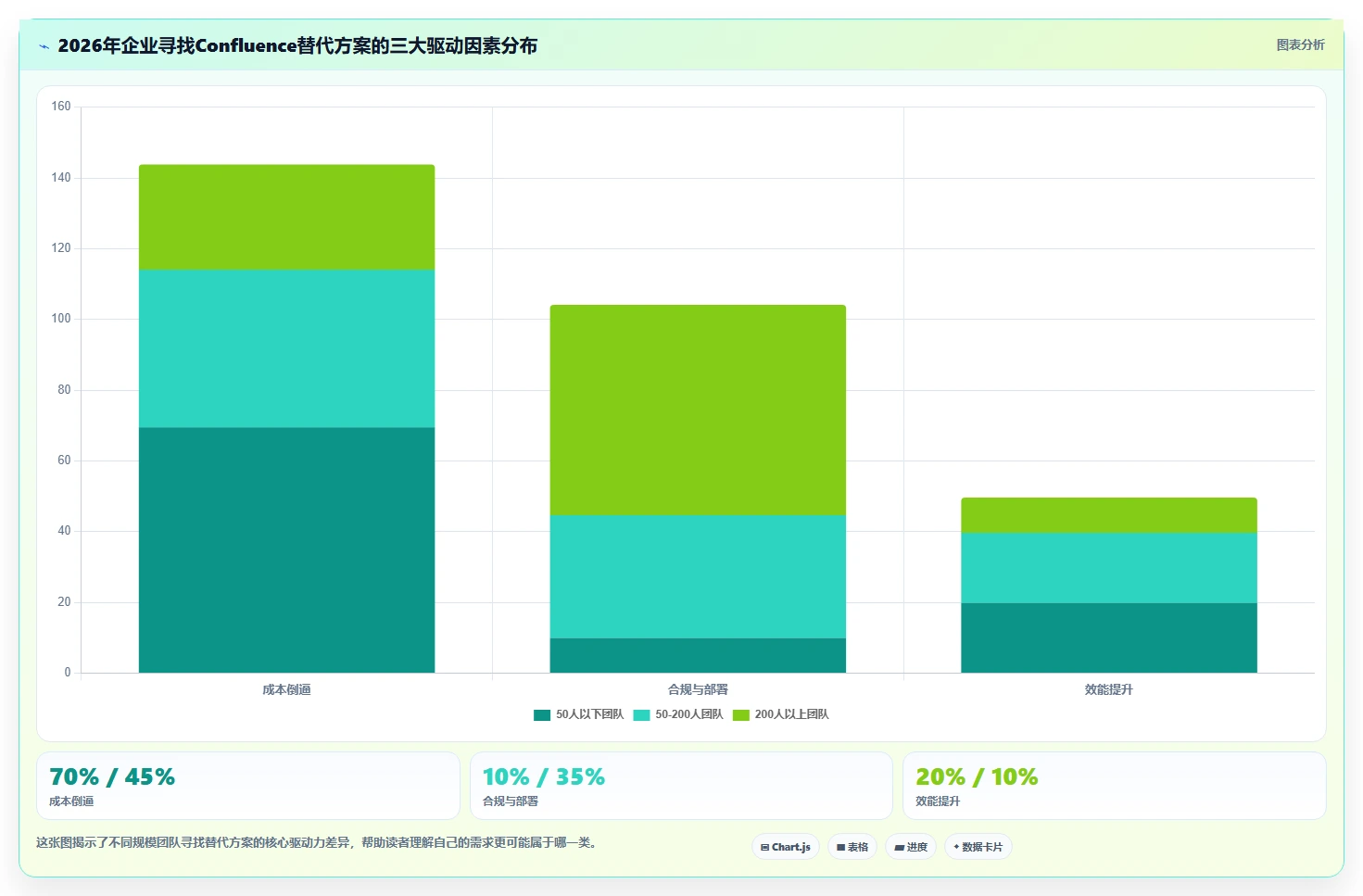Click the chart title starting with 2026年企业寻找Confluence
This screenshot has width=1363, height=896.
(297, 45)
